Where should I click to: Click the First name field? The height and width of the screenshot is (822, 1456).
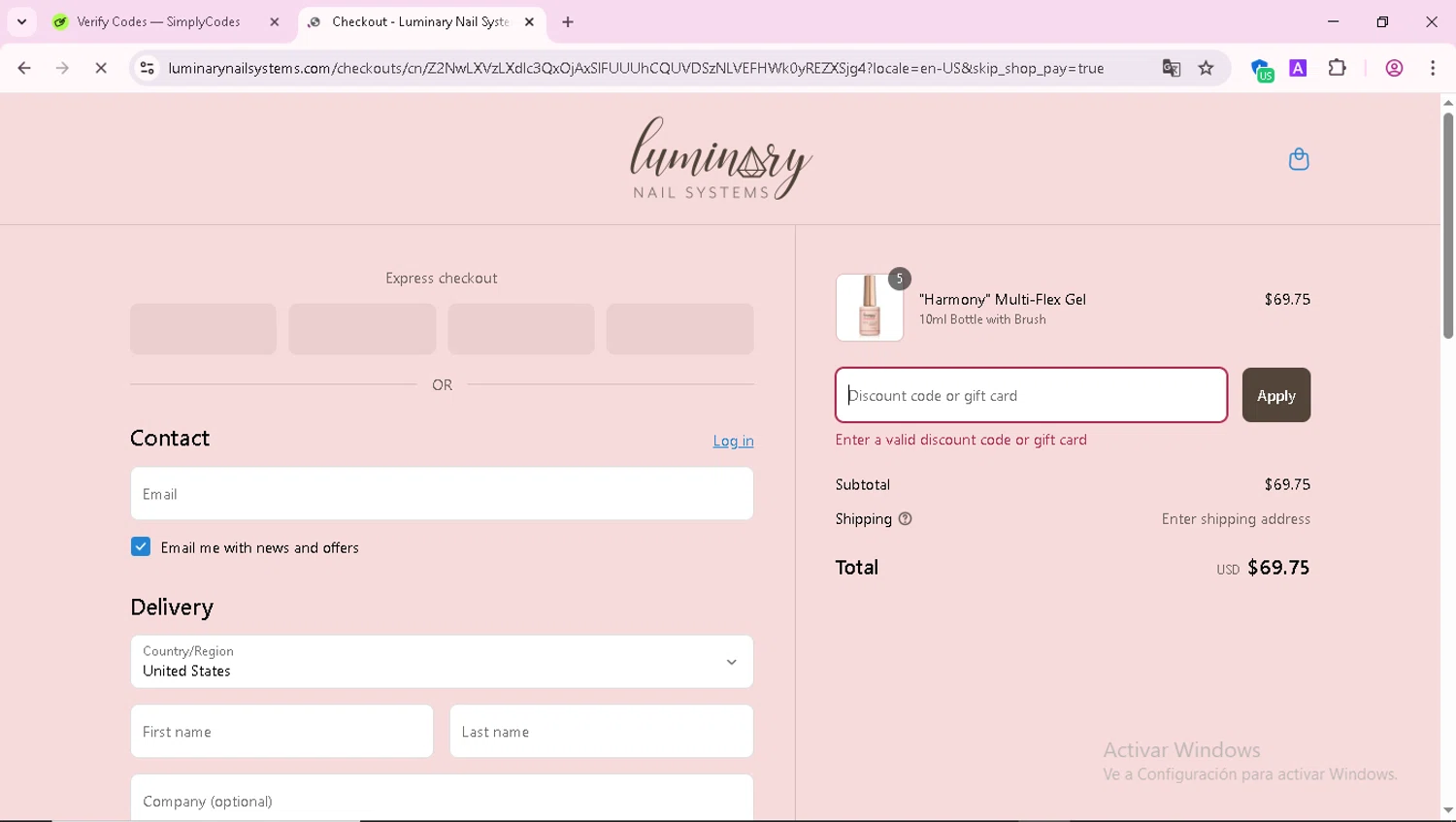tap(281, 732)
